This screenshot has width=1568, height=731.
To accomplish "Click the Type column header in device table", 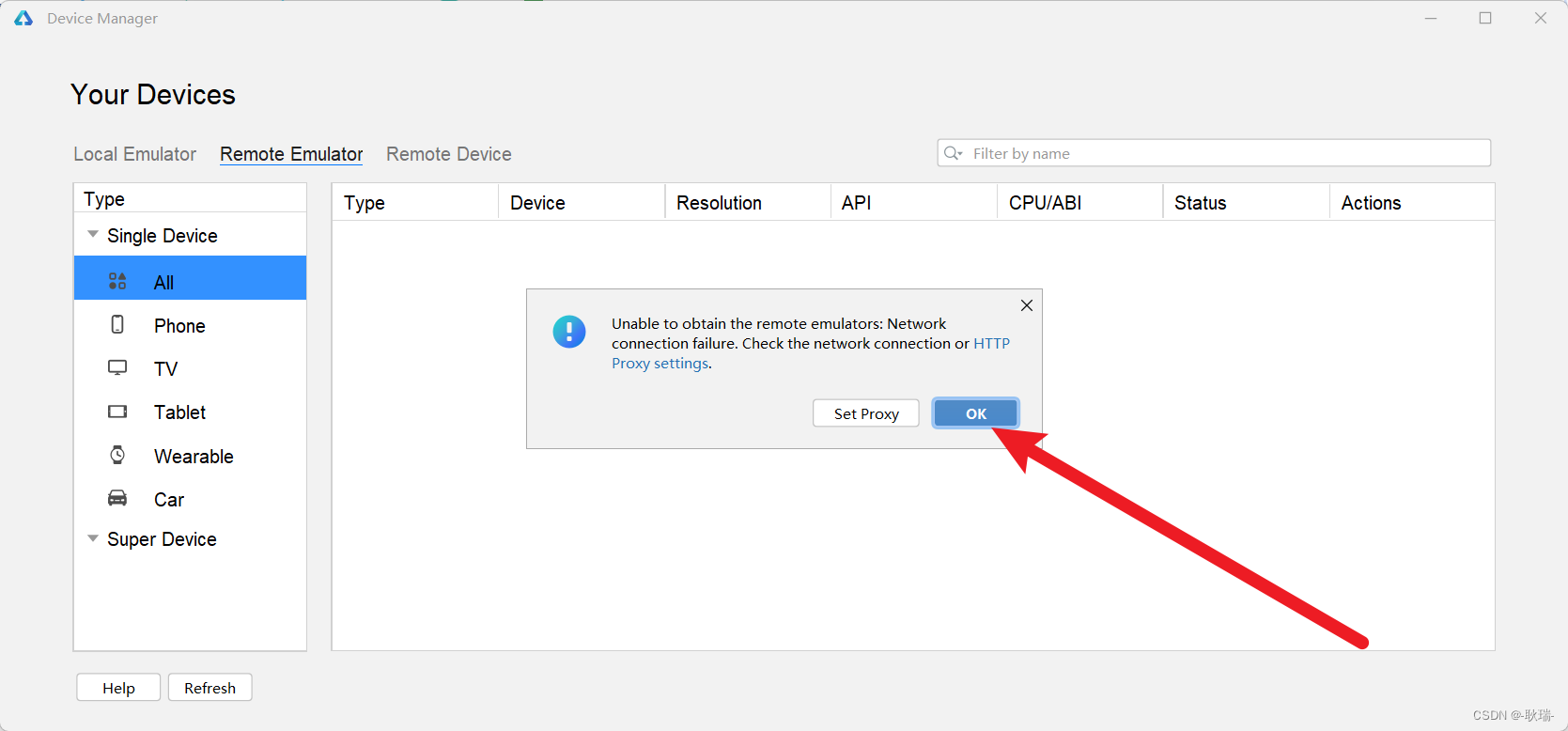I will [x=415, y=203].
